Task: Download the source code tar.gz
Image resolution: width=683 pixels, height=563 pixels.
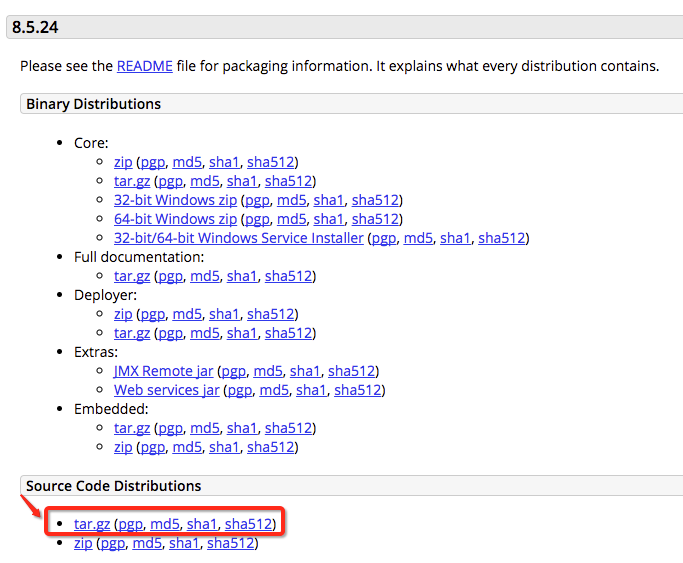Action: tap(91, 524)
